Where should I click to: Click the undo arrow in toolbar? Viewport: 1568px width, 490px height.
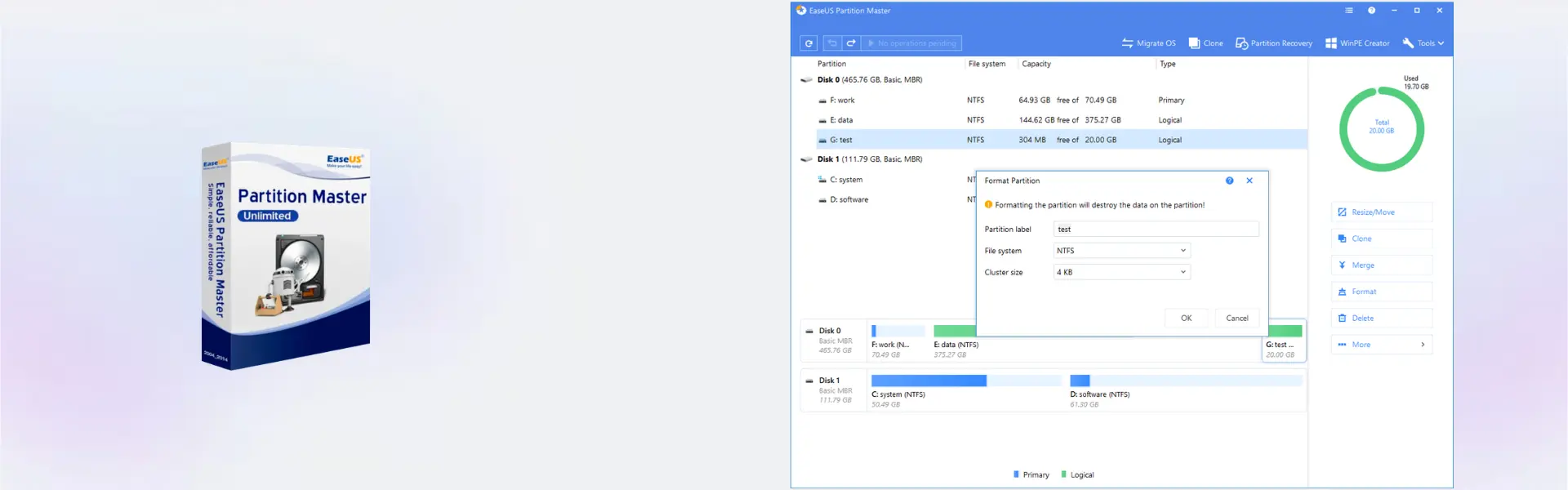coord(832,43)
